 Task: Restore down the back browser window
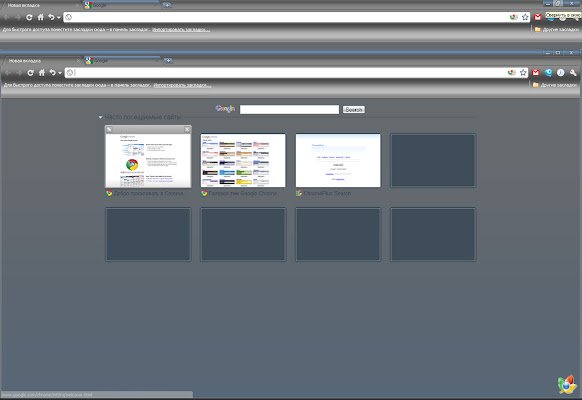point(558,3)
